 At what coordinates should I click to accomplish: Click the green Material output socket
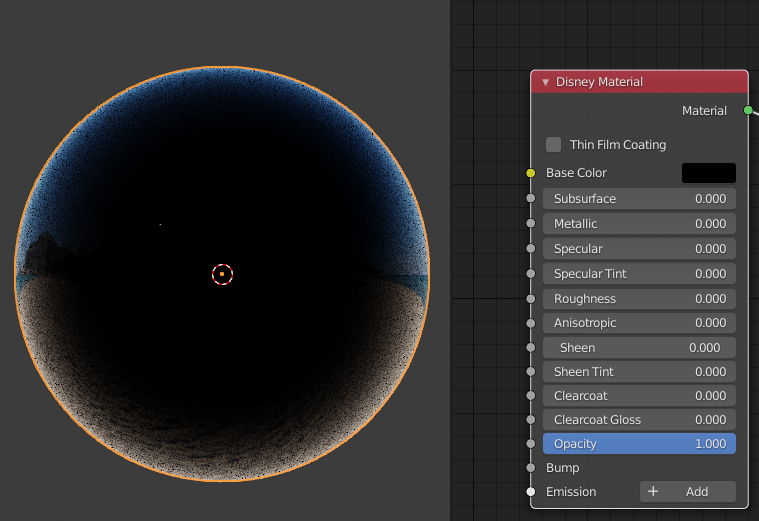(748, 110)
